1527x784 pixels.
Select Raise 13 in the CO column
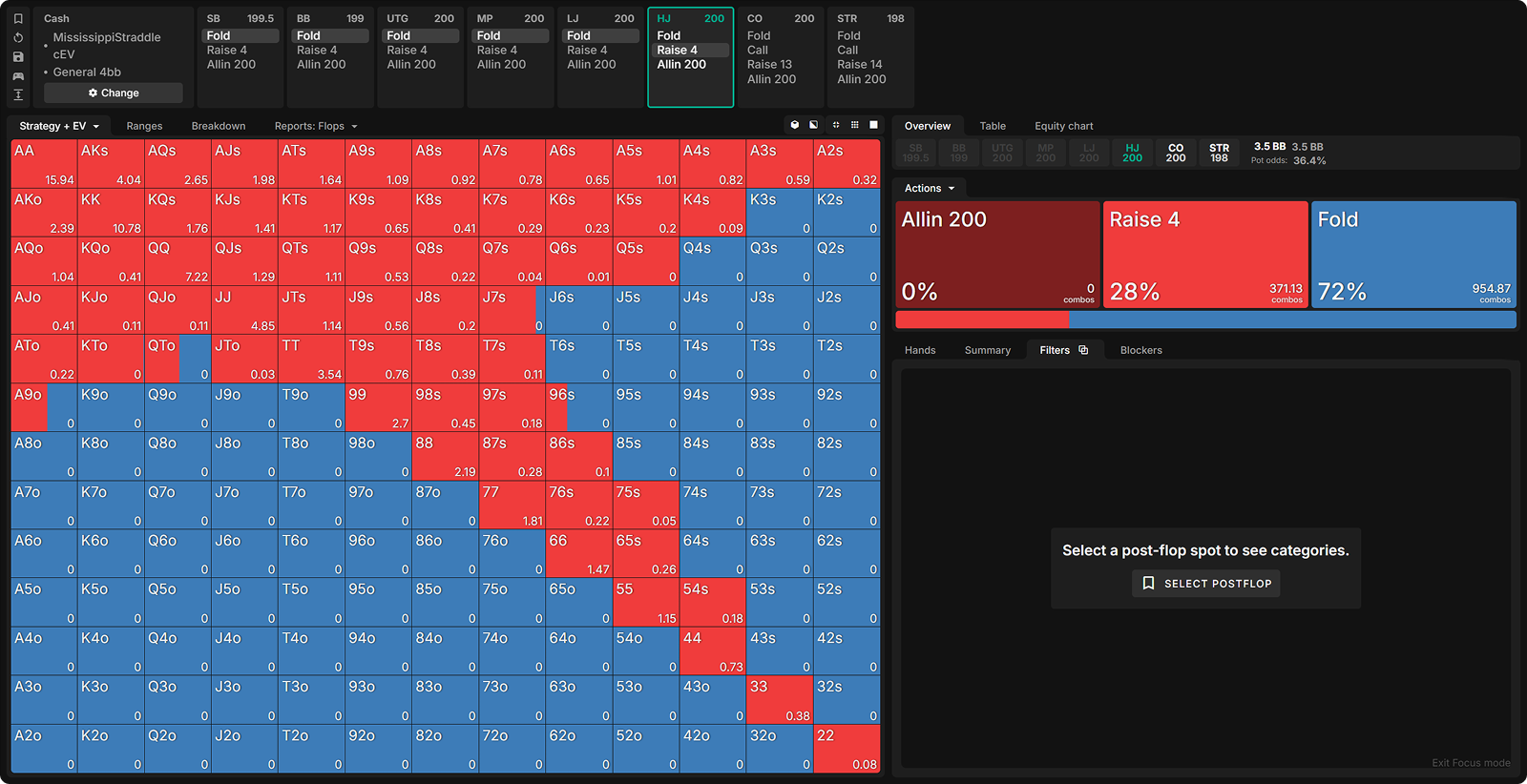click(x=769, y=65)
